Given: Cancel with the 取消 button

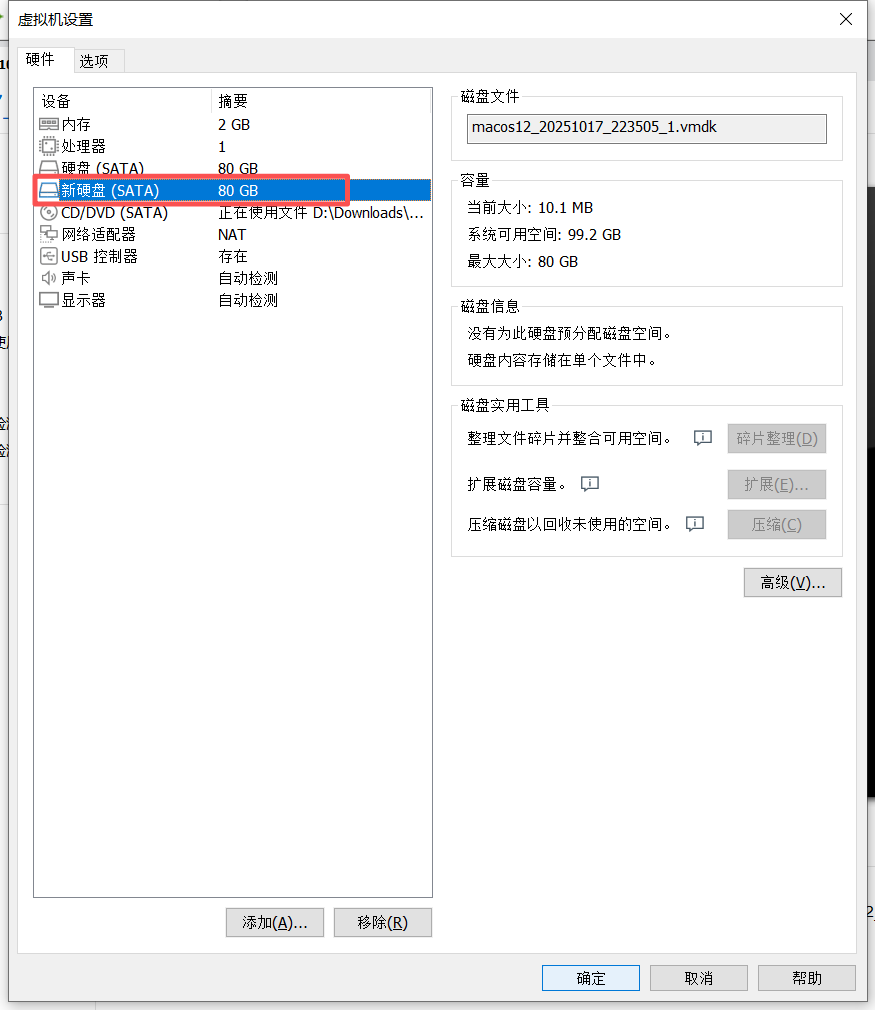Looking at the screenshot, I should 699,978.
